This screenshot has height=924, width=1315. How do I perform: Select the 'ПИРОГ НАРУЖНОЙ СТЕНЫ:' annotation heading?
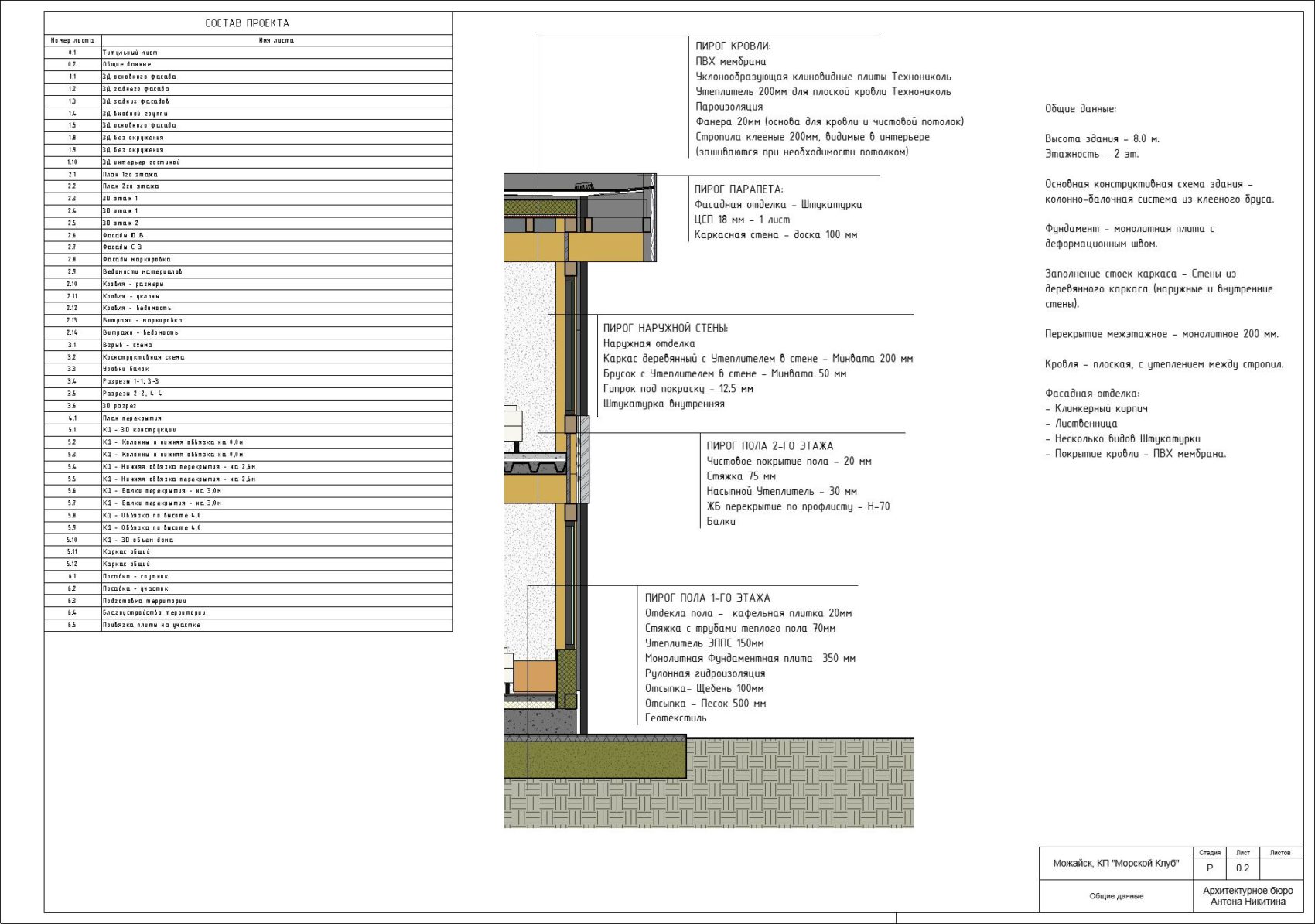665,329
